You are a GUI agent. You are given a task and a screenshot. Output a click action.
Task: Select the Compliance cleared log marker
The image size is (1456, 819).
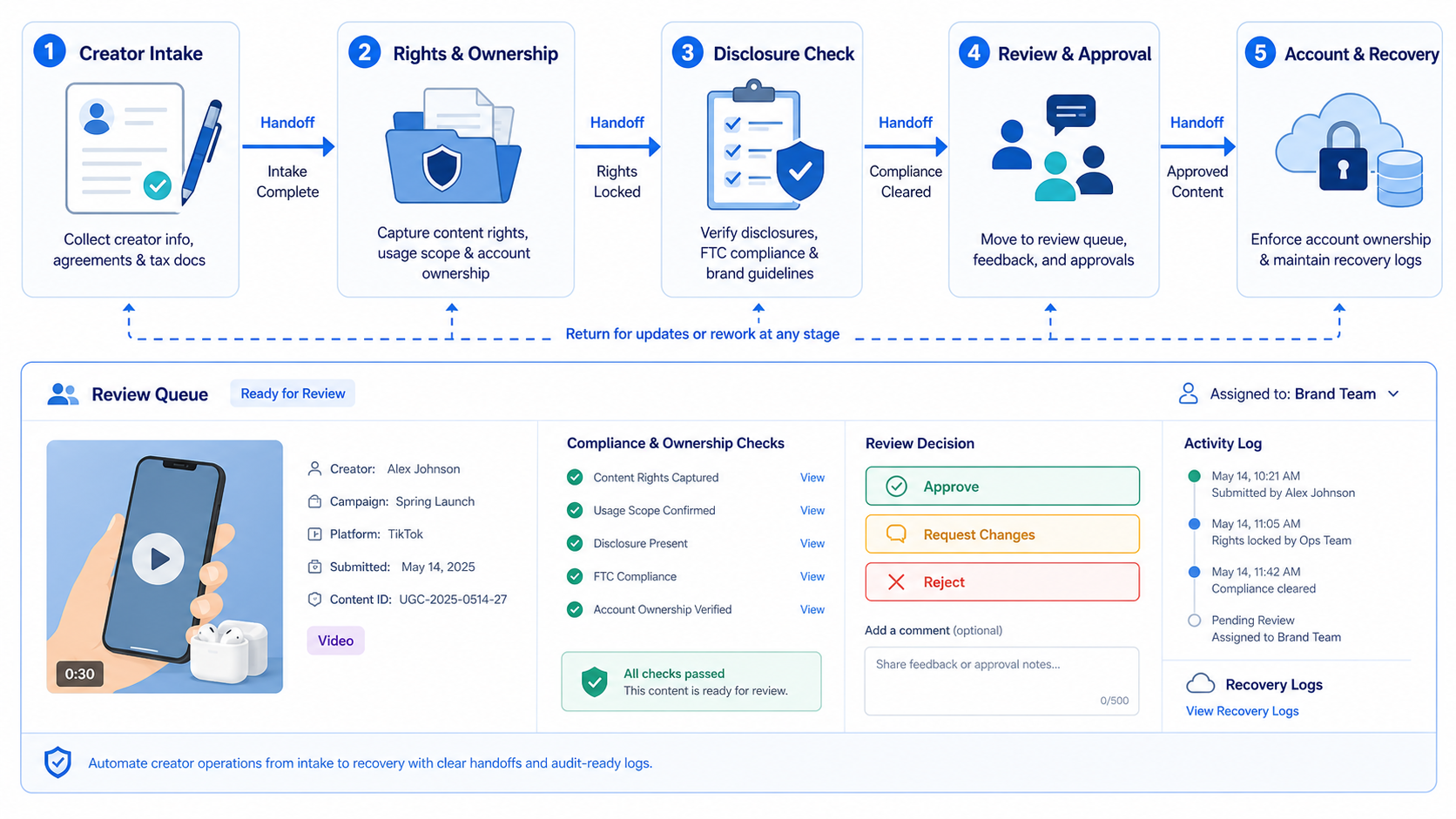(1194, 572)
